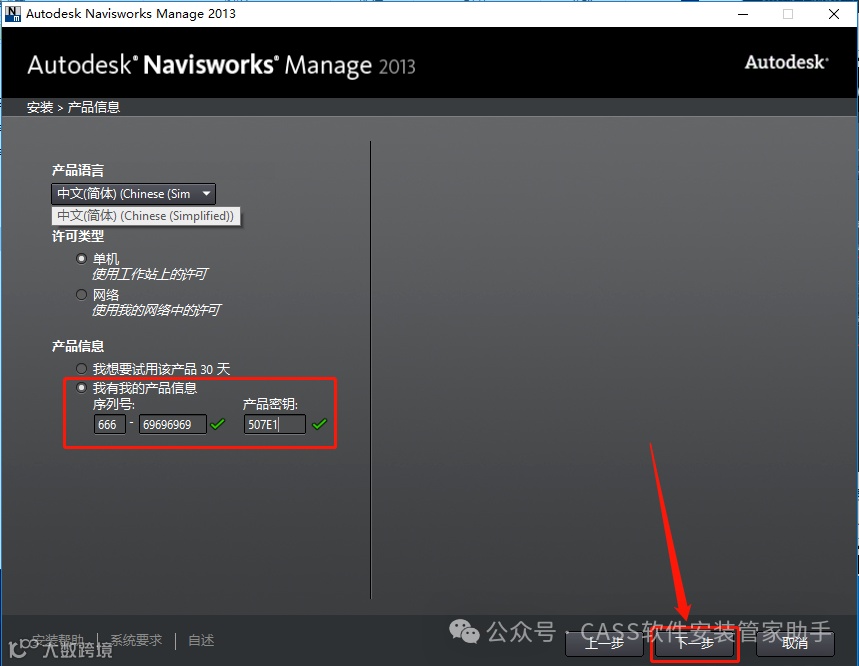This screenshot has width=859, height=666.
Task: Choose the 30-day trial option
Action: [82, 369]
